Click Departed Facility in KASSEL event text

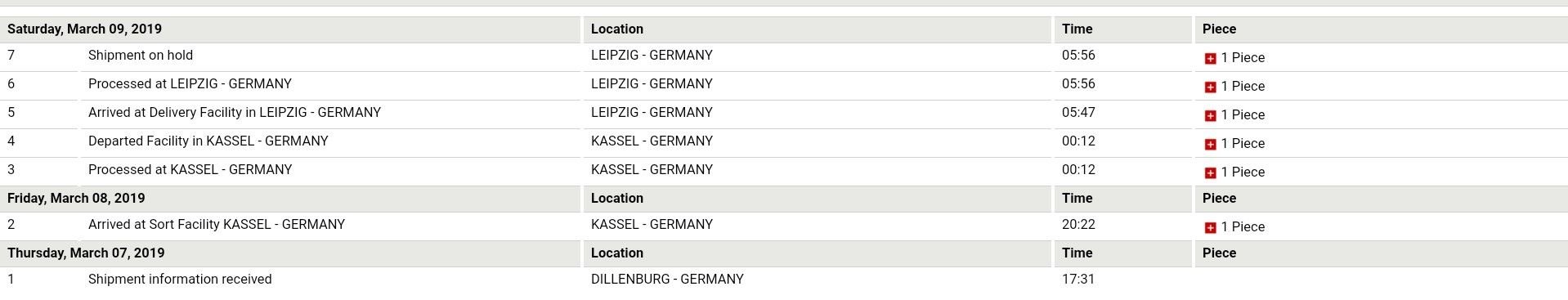[208, 141]
